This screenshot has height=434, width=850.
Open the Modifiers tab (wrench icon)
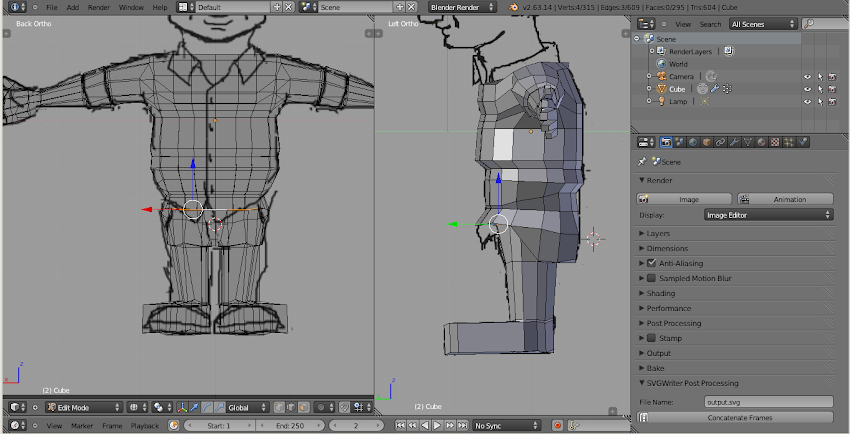[734, 142]
